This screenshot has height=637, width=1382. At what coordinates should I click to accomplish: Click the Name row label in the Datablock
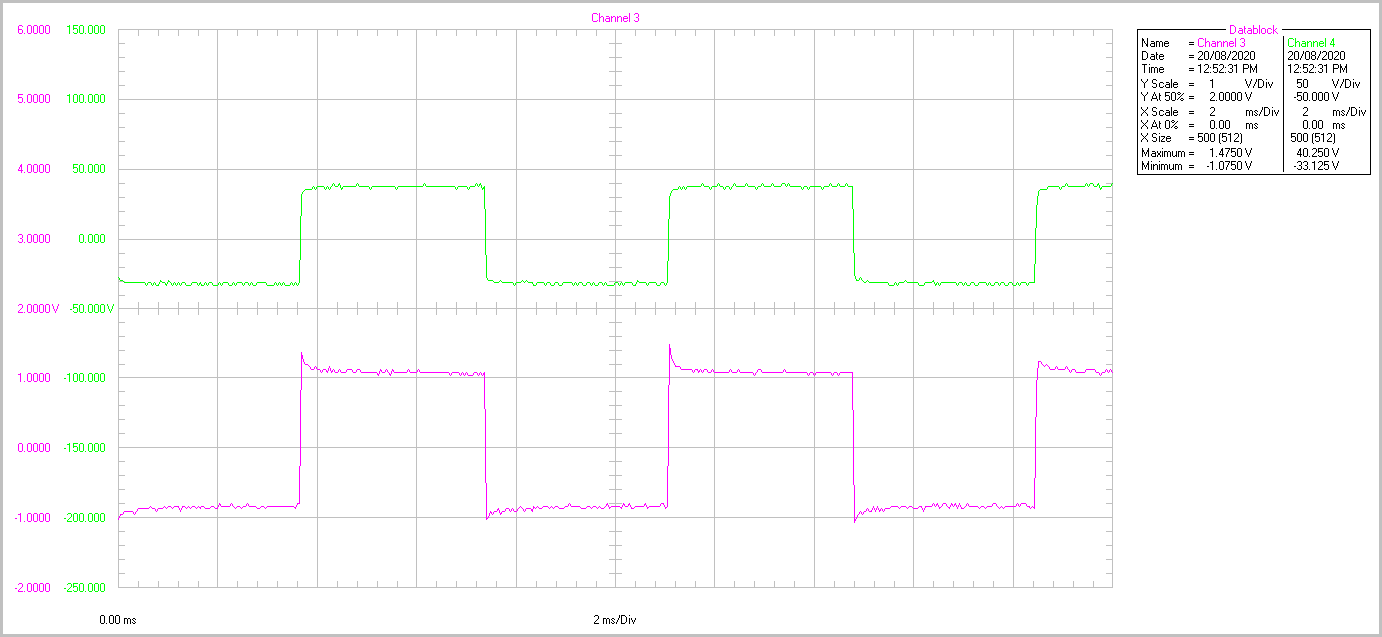pos(1155,43)
